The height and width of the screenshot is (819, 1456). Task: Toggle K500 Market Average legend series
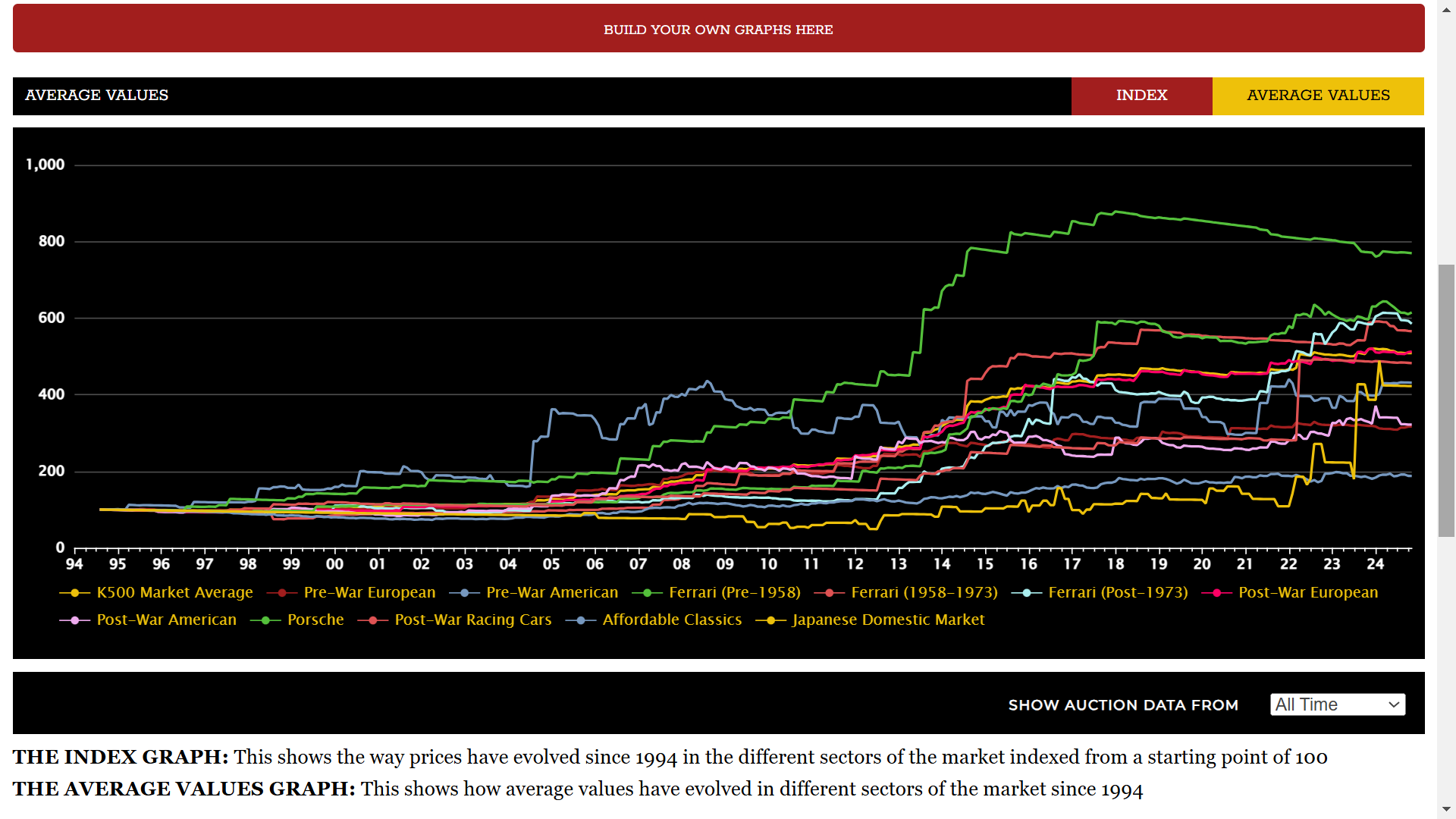tap(174, 592)
